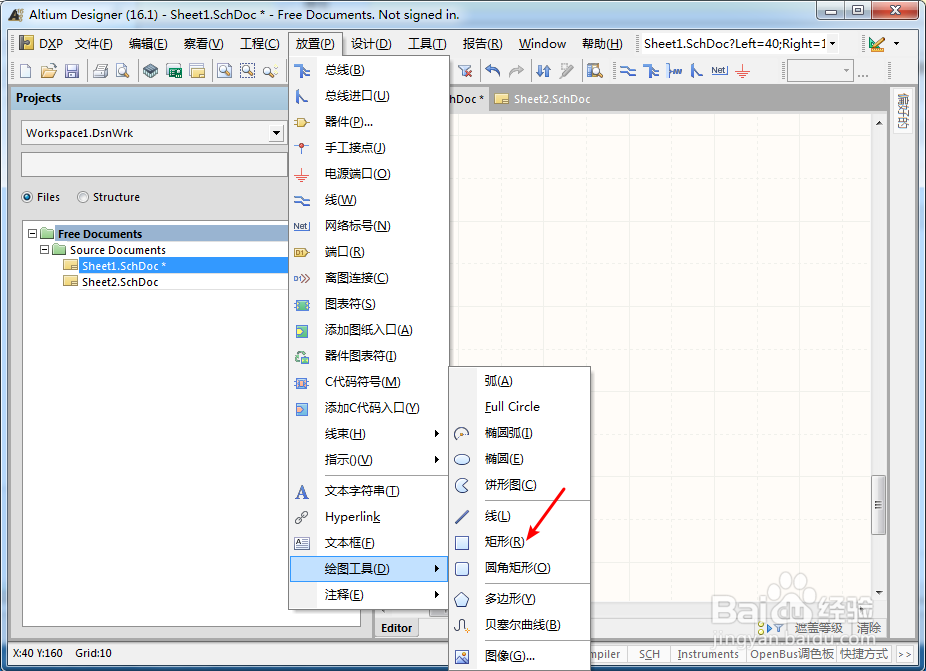The image size is (926, 671).
Task: Click the Zoom Area toolbar icon
Action: (247, 71)
